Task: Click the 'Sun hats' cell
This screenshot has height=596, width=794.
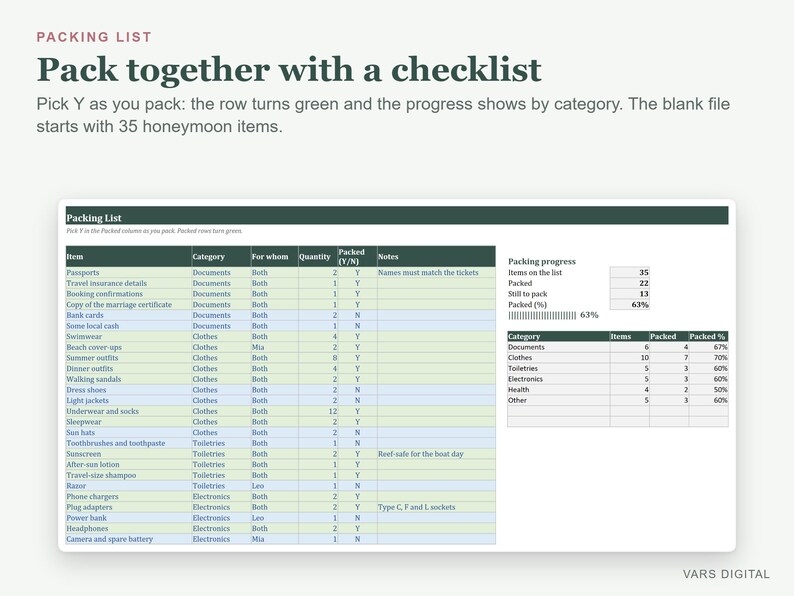Action: point(129,432)
